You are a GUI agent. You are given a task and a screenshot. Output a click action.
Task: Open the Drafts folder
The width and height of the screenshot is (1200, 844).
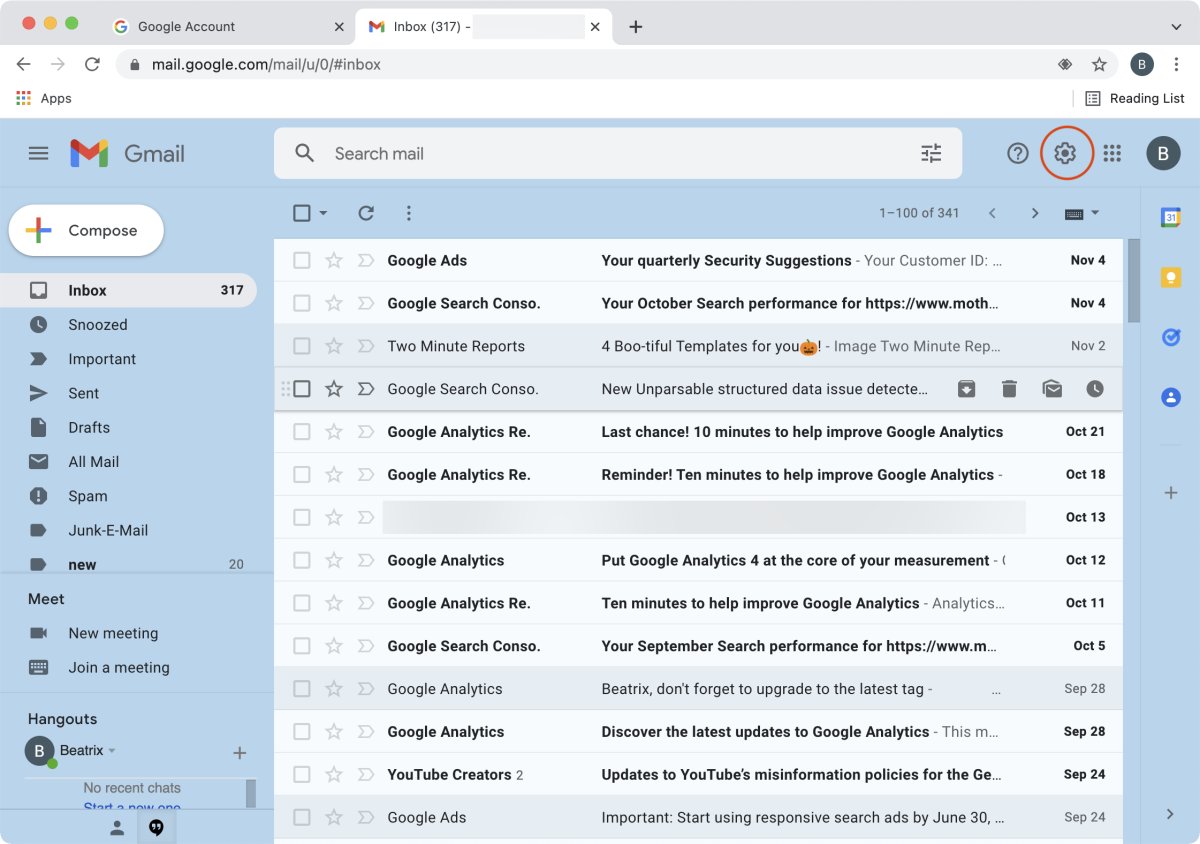click(x=89, y=428)
